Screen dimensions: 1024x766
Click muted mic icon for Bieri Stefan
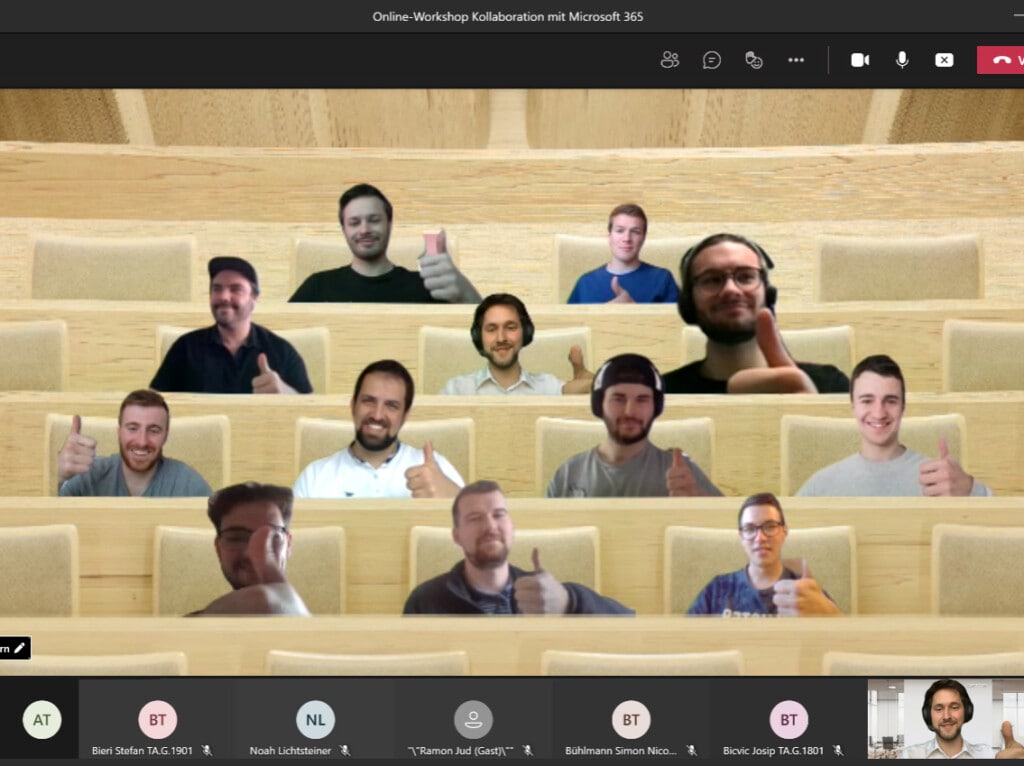pos(207,751)
